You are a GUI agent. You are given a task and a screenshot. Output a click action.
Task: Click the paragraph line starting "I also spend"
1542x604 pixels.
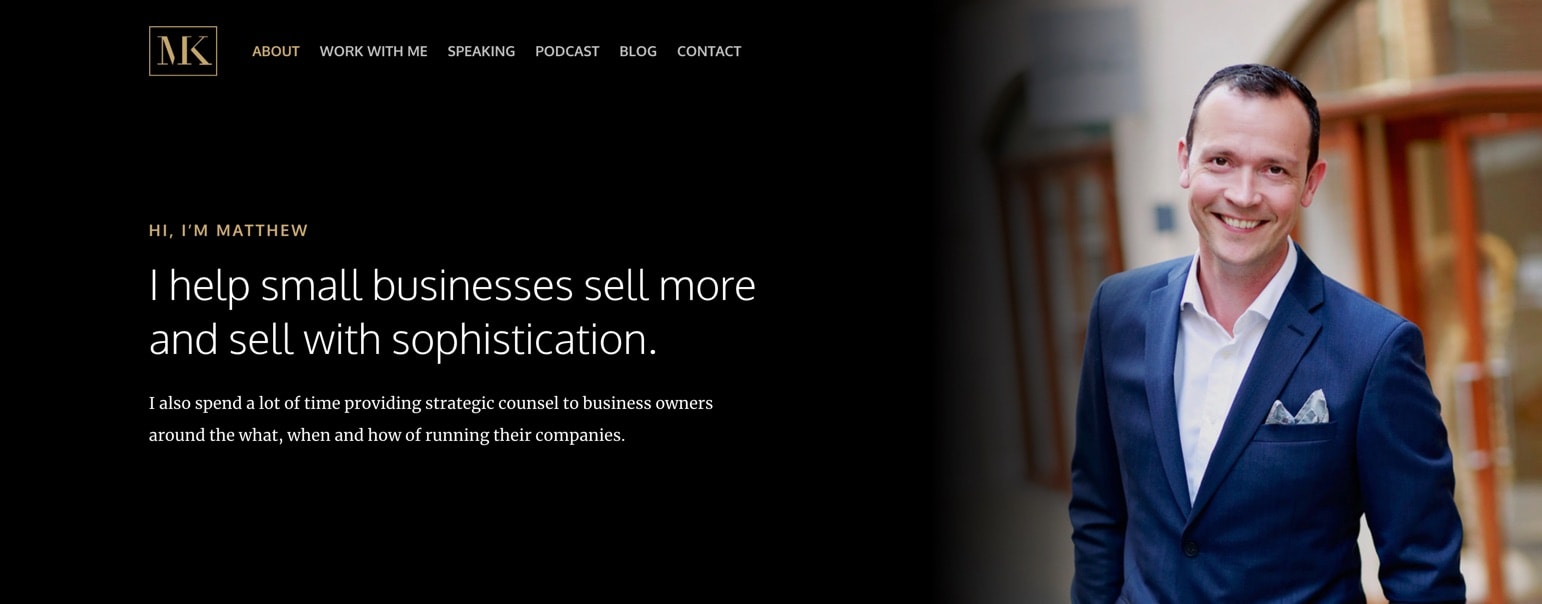pos(431,404)
